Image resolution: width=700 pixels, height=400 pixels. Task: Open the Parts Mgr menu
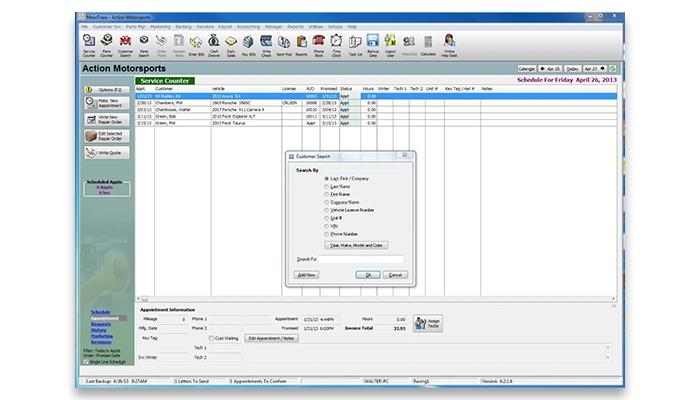pyautogui.click(x=136, y=27)
